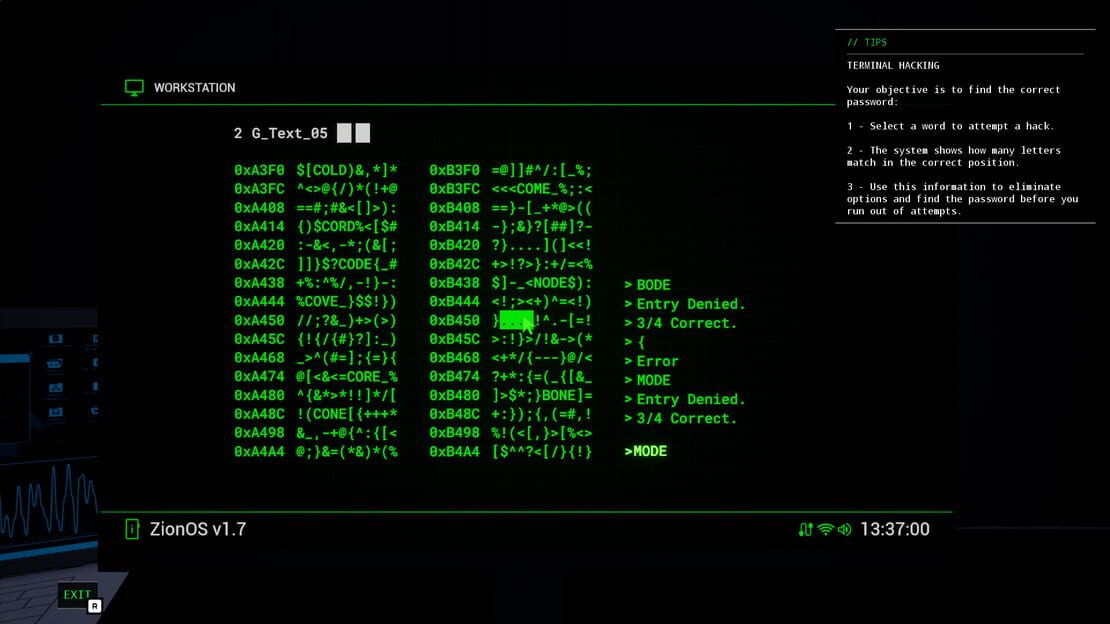Screen dimensions: 1110x624
Task: Click the ZionOS v1.7 label
Action: point(198,530)
